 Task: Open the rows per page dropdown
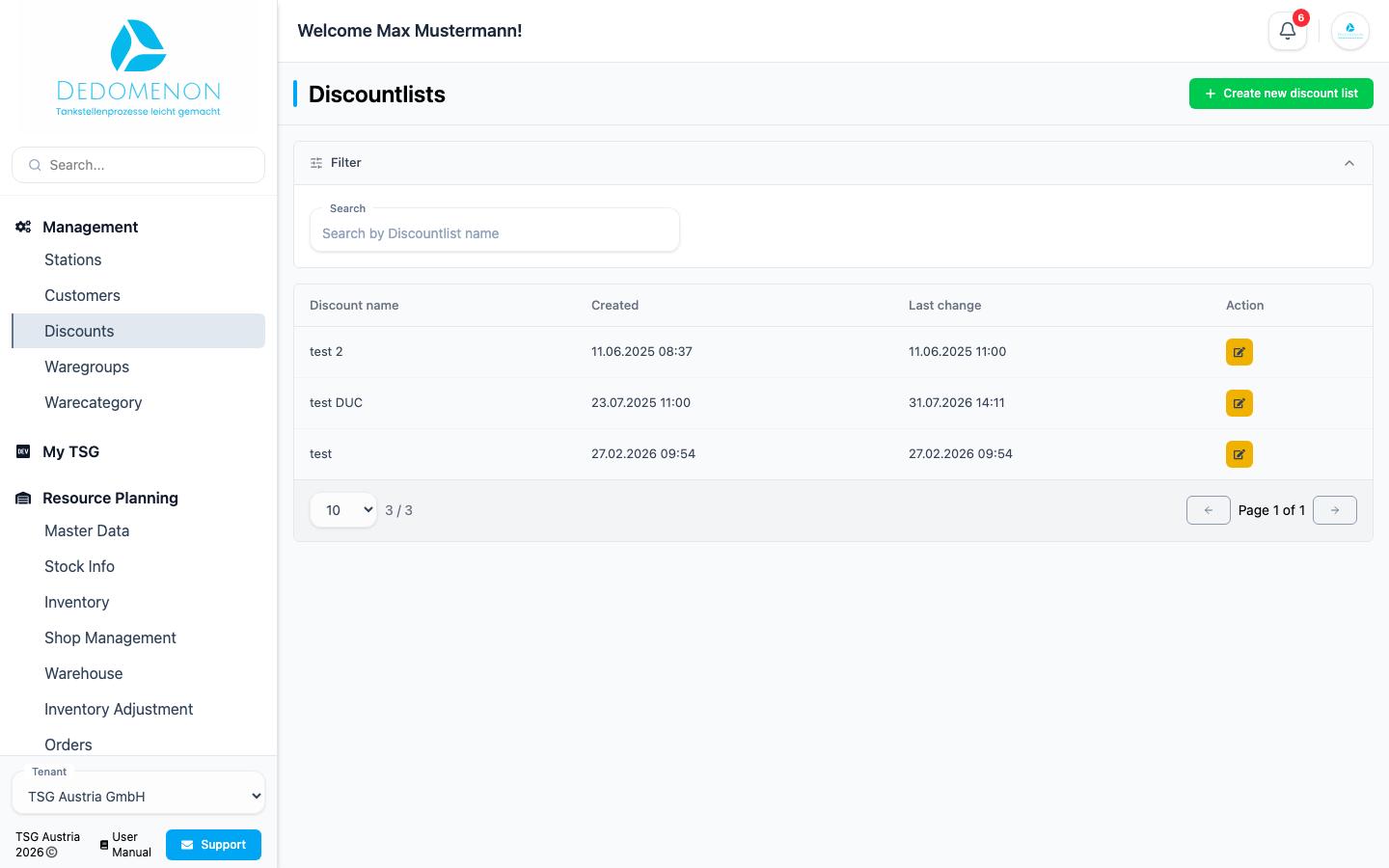pyautogui.click(x=343, y=510)
